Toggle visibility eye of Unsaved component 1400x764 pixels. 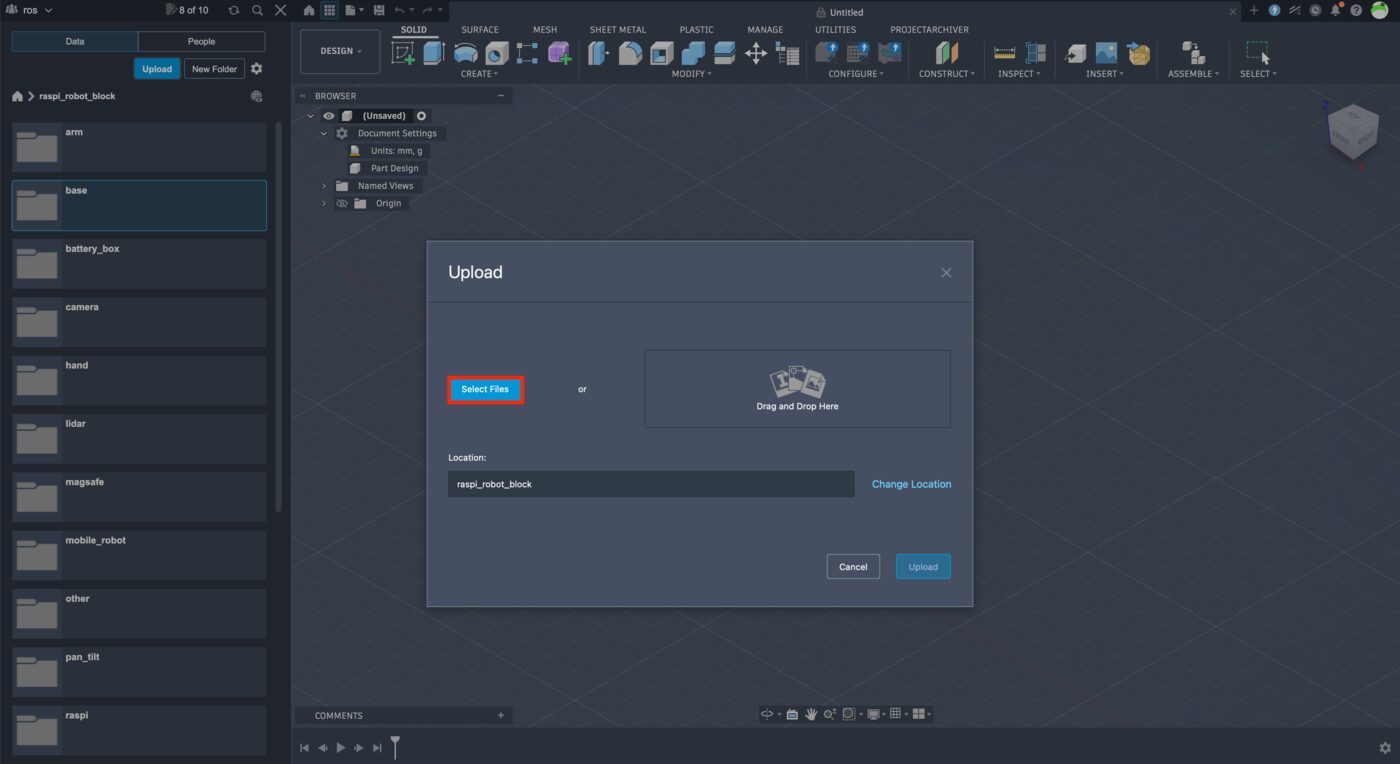(x=329, y=116)
